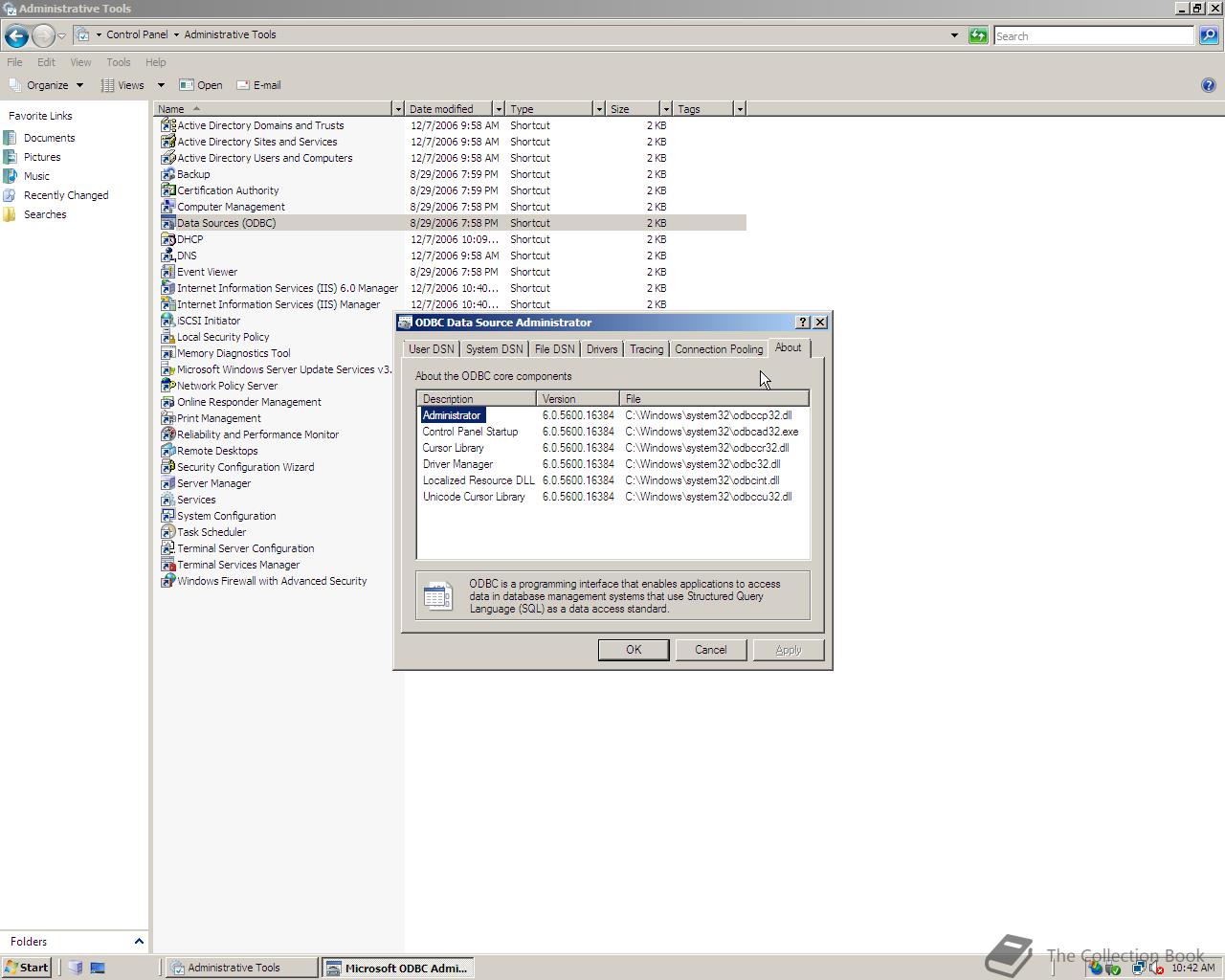This screenshot has height=980, width=1225.
Task: Open Searches favorite link
Action: click(x=45, y=214)
